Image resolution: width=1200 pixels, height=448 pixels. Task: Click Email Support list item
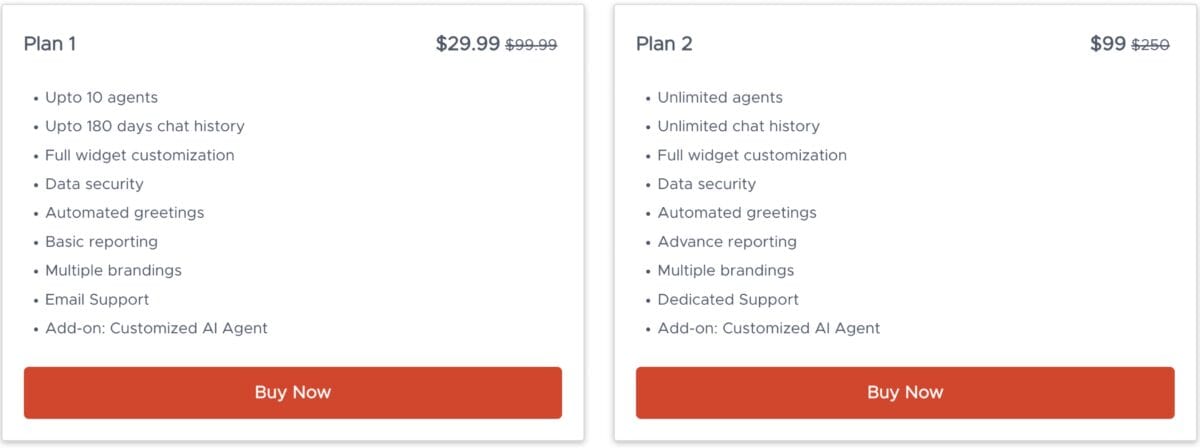click(x=97, y=300)
